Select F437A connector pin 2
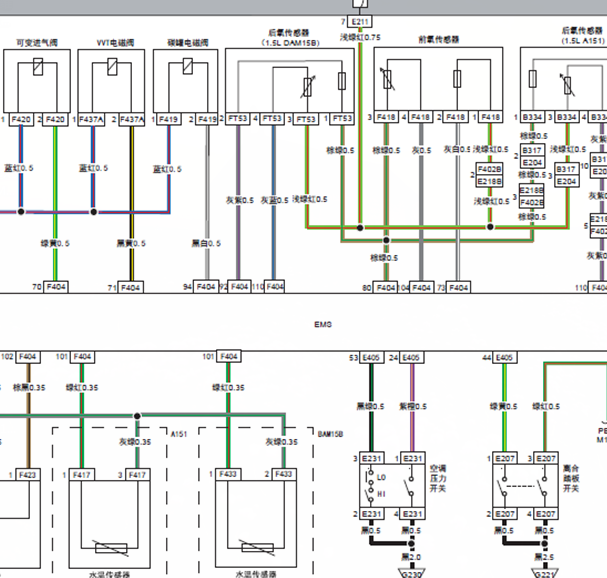The height and width of the screenshot is (578, 607). [x=132, y=120]
